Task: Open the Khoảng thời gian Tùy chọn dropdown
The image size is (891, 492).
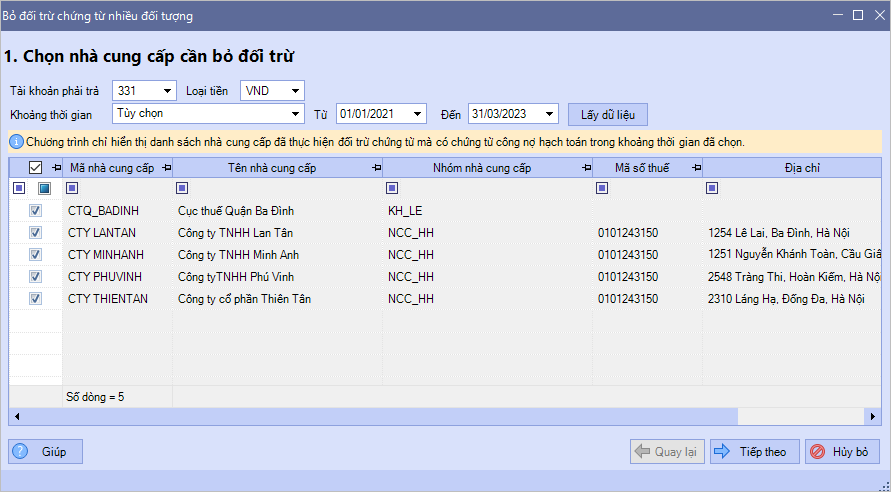Action: tap(295, 114)
